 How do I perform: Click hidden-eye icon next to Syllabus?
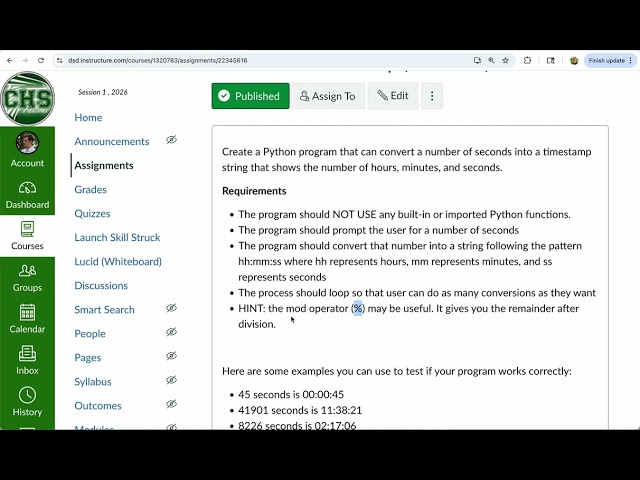[171, 380]
